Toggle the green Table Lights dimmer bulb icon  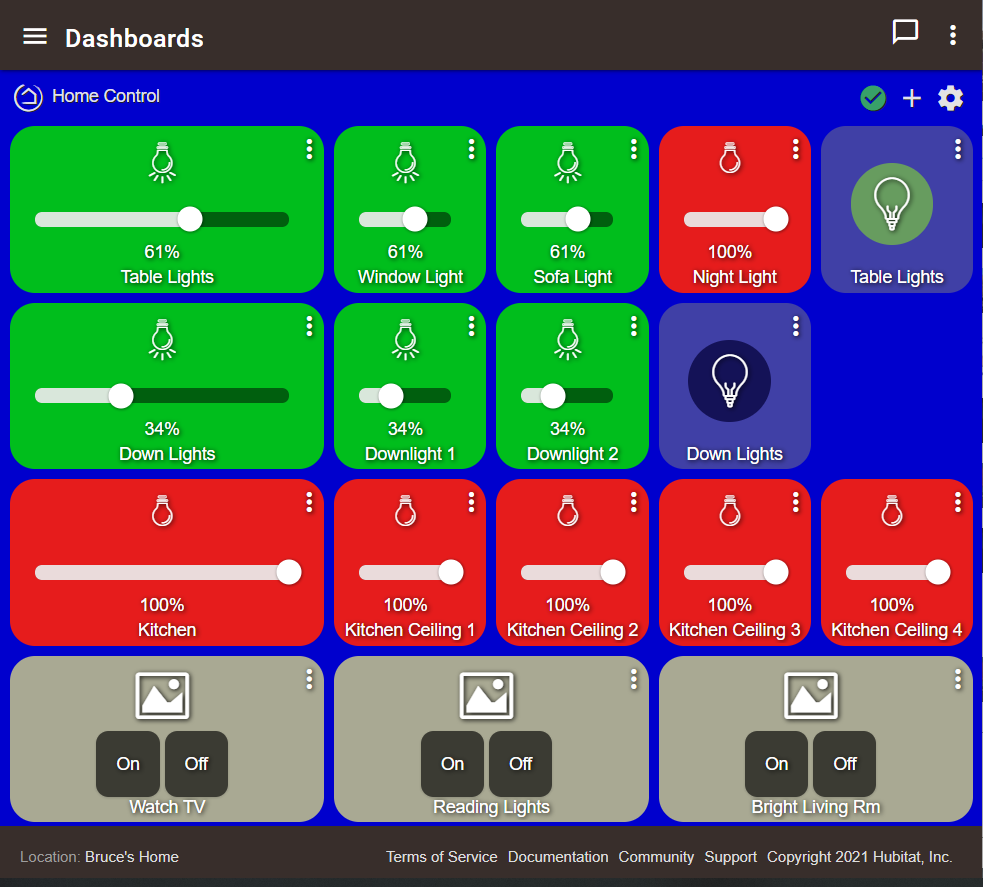tap(162, 162)
